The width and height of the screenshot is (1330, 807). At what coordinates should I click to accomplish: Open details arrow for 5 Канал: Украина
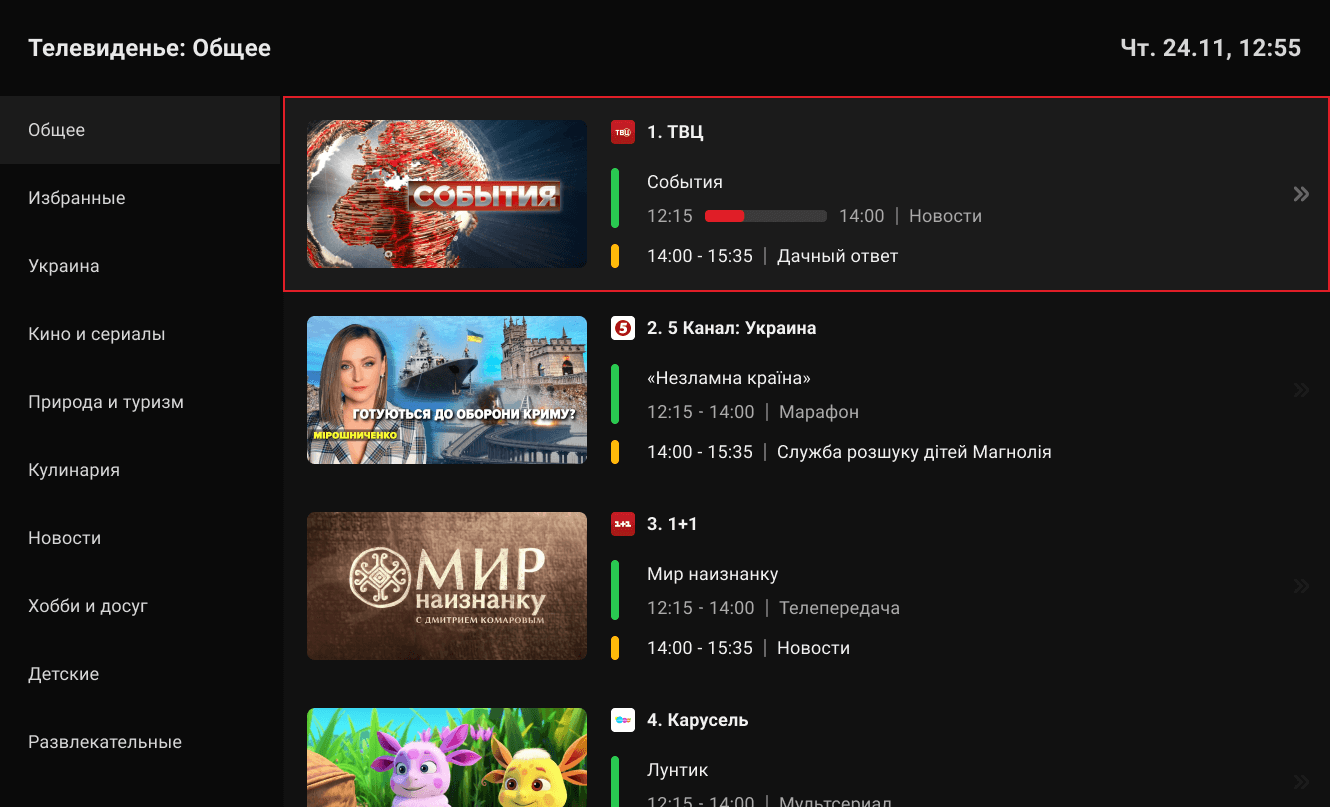(1301, 390)
